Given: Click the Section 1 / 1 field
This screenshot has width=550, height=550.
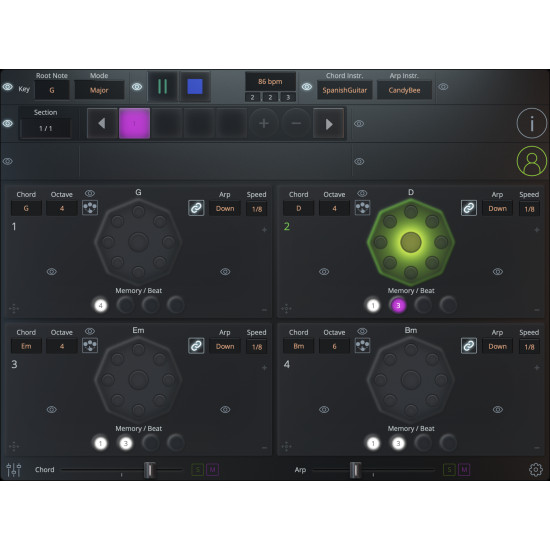Looking at the screenshot, I should [46, 128].
